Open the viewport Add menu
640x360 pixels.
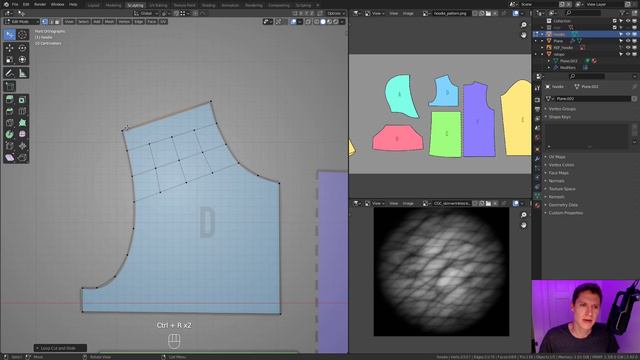(x=97, y=22)
